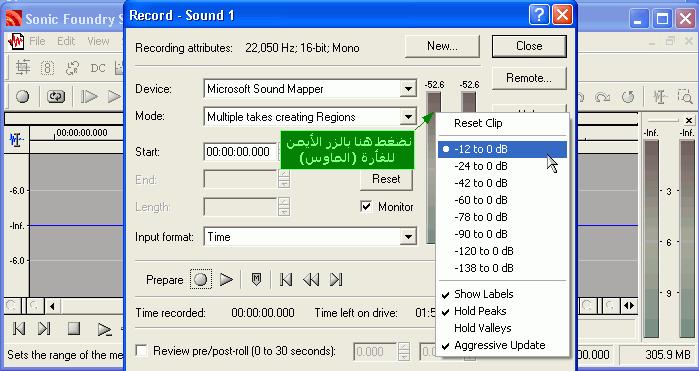Toggle Loop Playback in Sound Forge toolbar
Screen dimensions: 699x371
pyautogui.click(x=56, y=96)
